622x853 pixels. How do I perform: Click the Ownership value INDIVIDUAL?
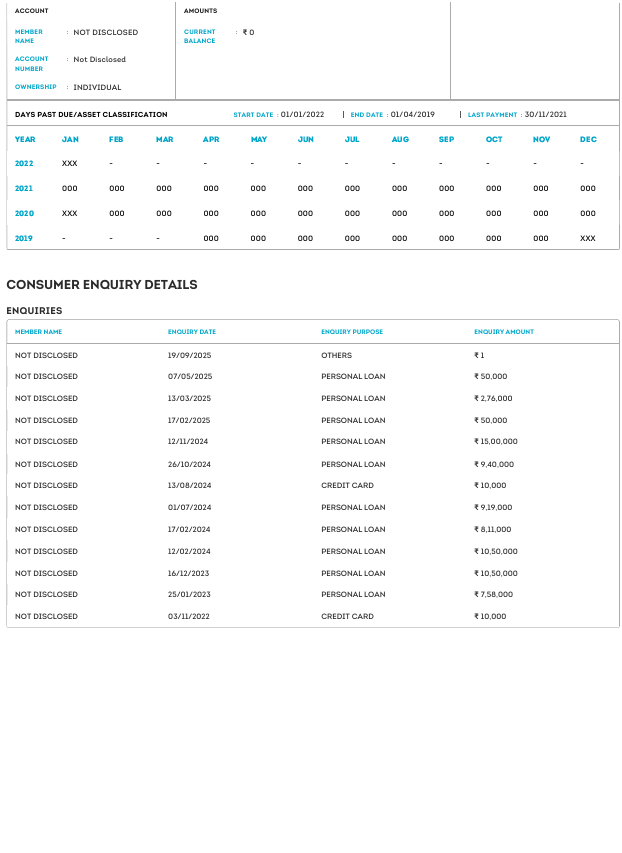click(97, 88)
